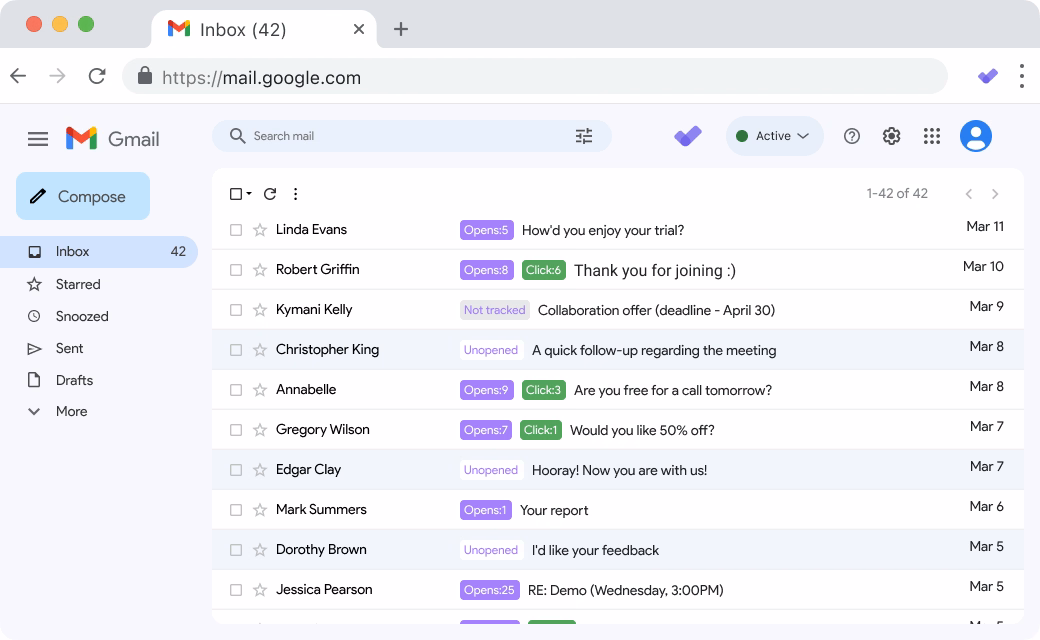Star the Linda Evans email

(260, 230)
